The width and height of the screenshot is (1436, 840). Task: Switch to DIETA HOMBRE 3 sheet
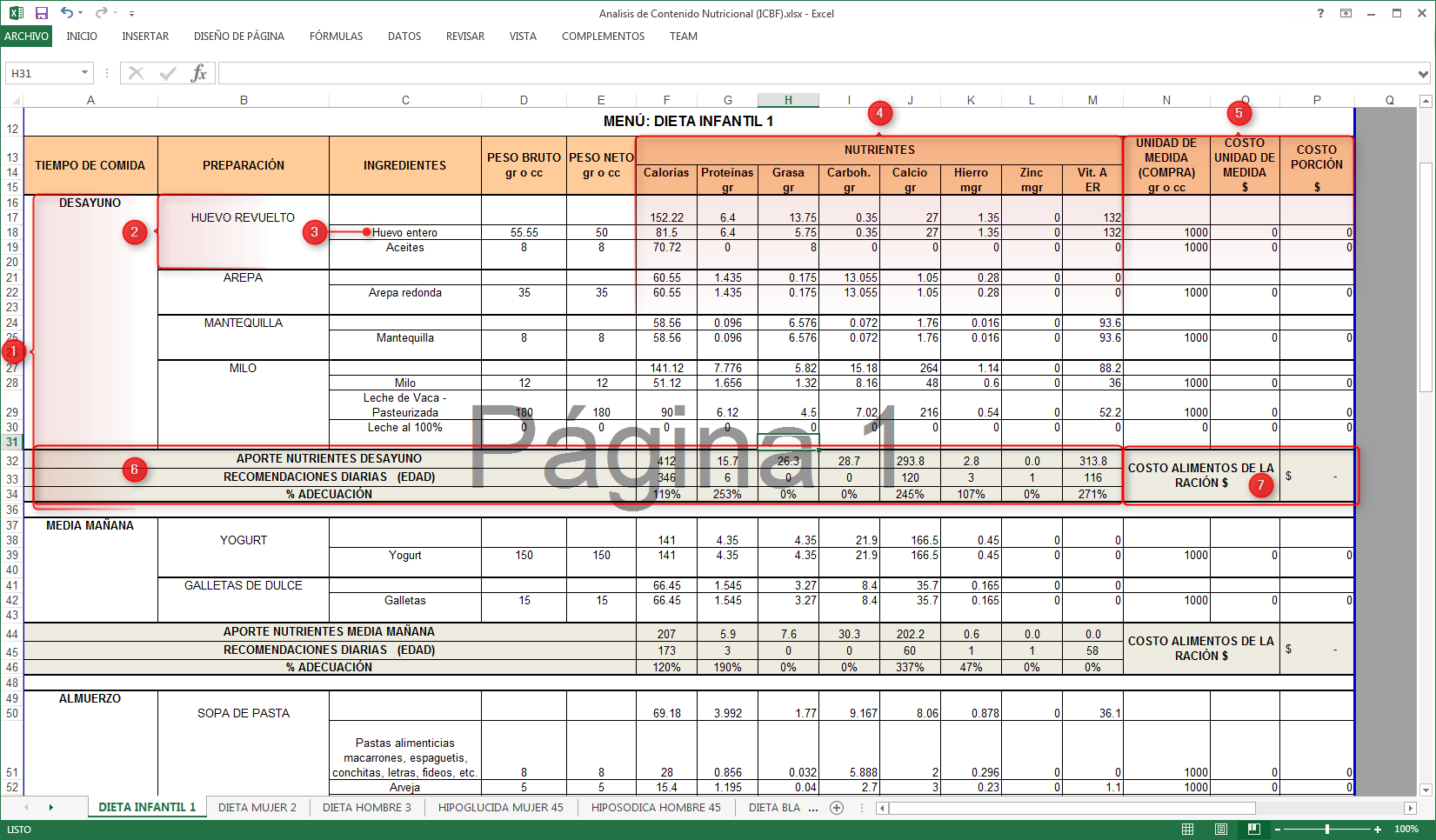[x=367, y=807]
